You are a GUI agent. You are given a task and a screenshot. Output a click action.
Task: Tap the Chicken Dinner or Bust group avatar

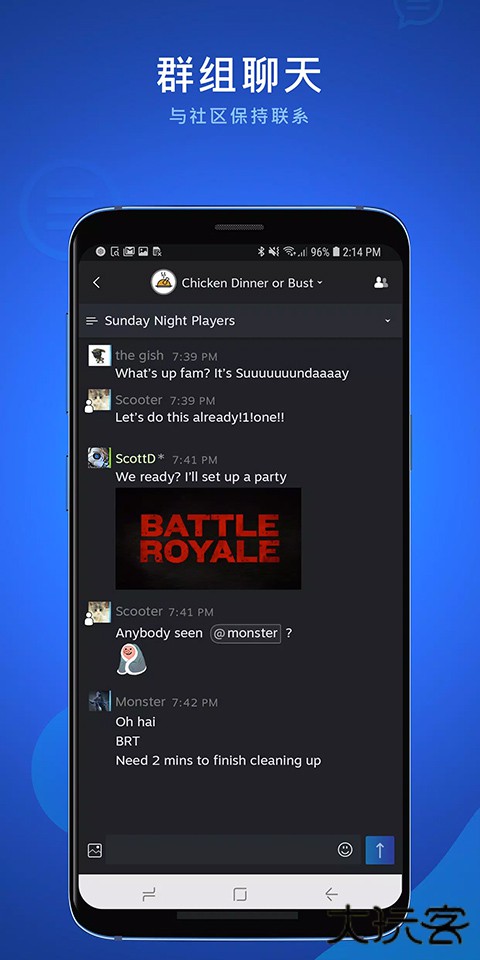(x=163, y=282)
